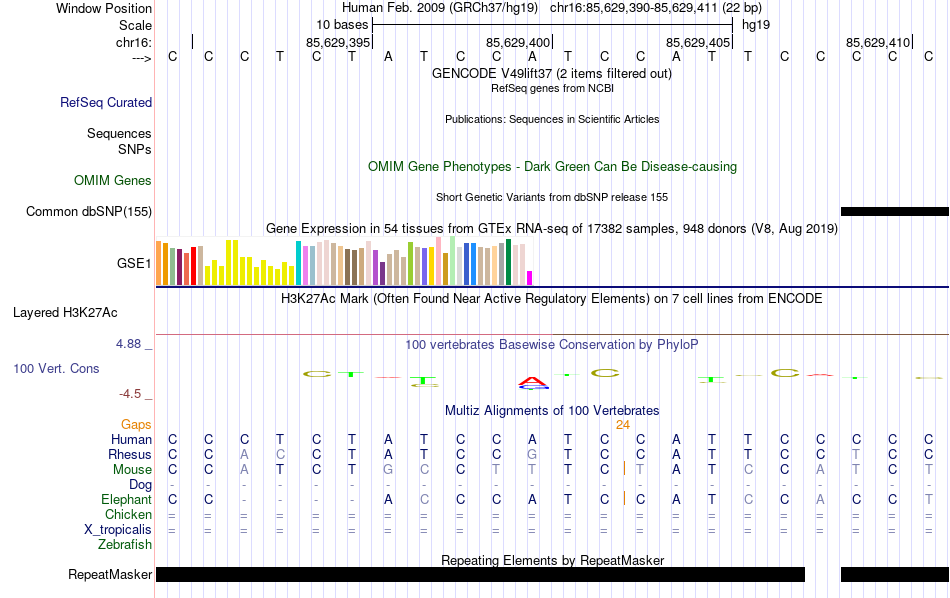The width and height of the screenshot is (950, 598).
Task: Click the magenta GTEx expression bar
Action: pyautogui.click(x=530, y=278)
